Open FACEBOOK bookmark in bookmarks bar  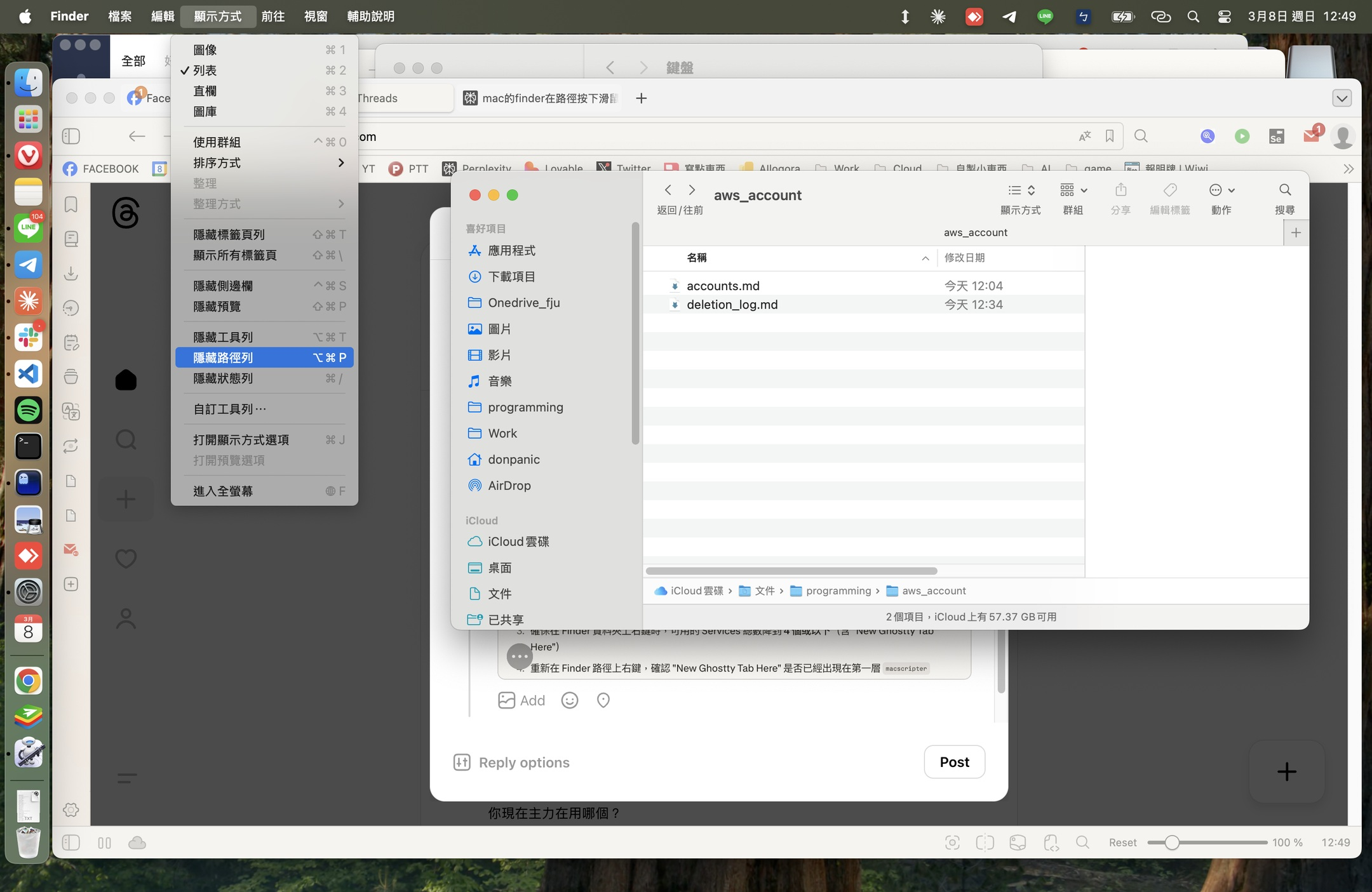click(x=101, y=168)
